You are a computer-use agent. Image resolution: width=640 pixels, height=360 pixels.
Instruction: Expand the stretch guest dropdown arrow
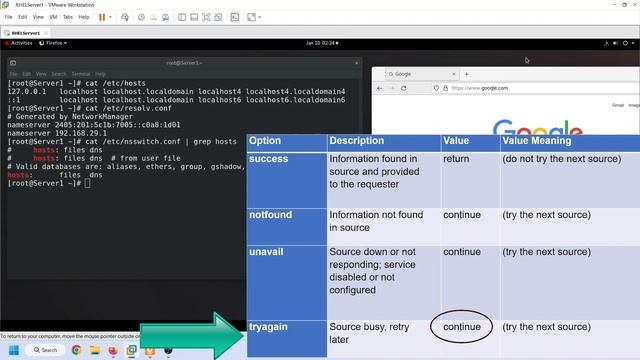(x=260, y=17)
